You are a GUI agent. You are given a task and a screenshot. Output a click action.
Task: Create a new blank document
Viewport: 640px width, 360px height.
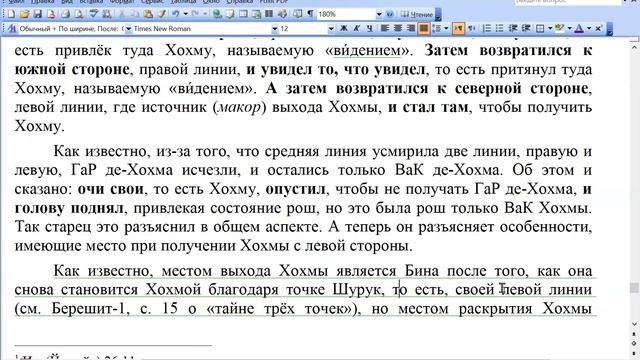pyautogui.click(x=11, y=14)
